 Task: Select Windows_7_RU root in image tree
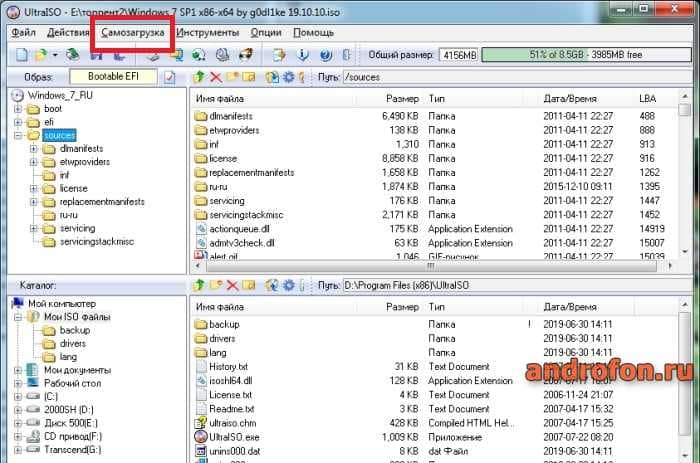point(60,96)
